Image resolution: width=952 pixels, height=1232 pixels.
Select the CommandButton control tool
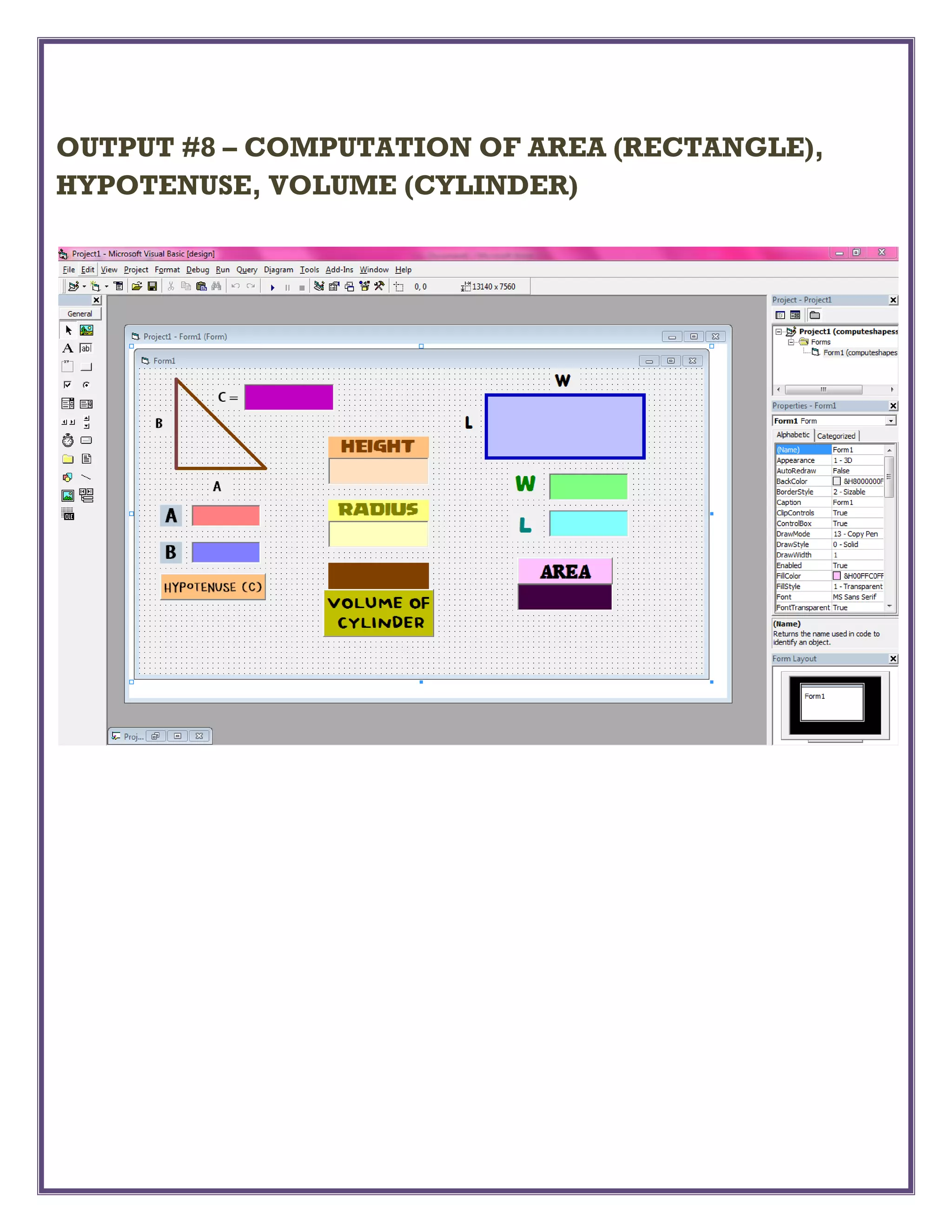point(86,367)
